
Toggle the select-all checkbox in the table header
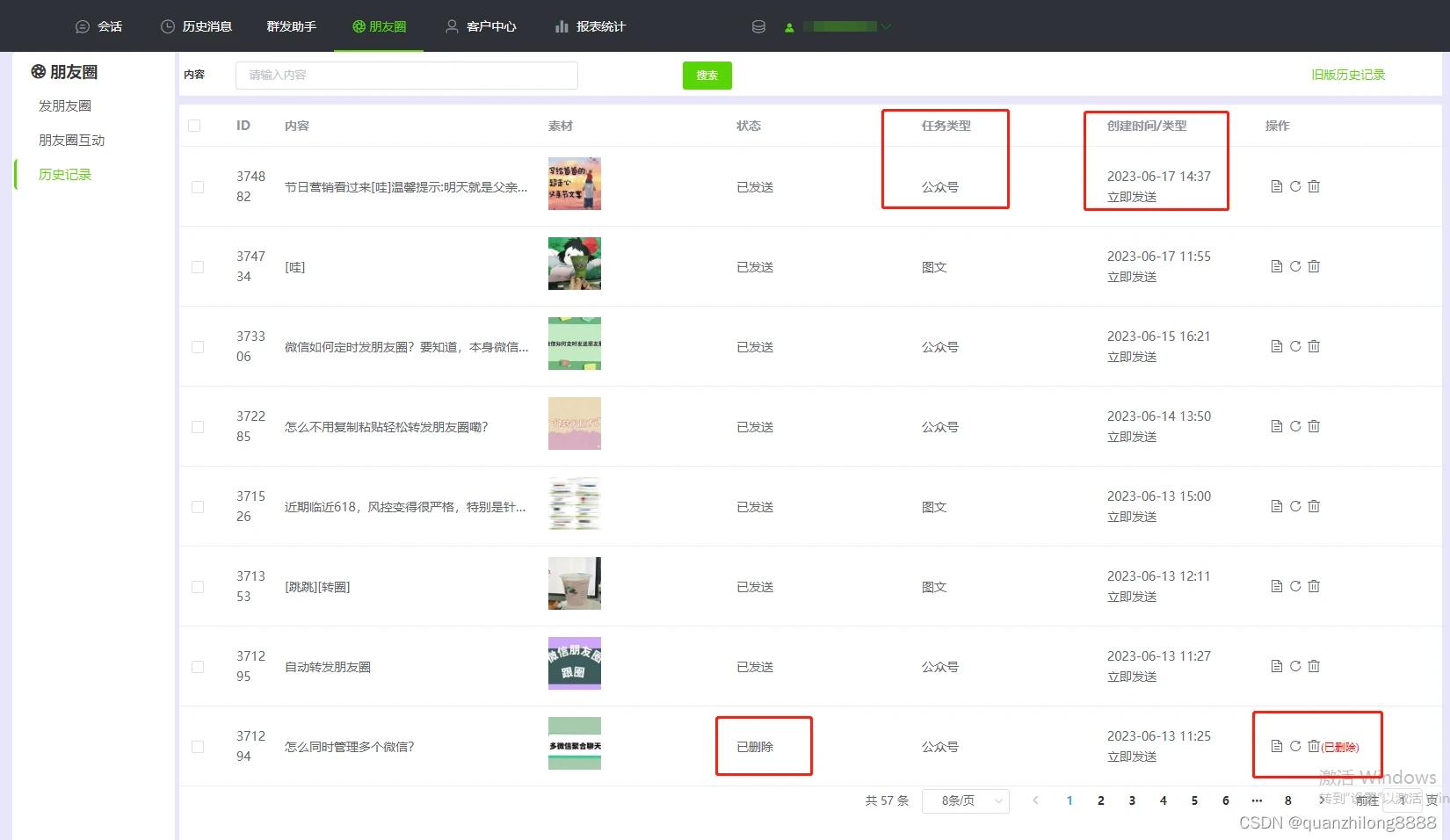[194, 126]
